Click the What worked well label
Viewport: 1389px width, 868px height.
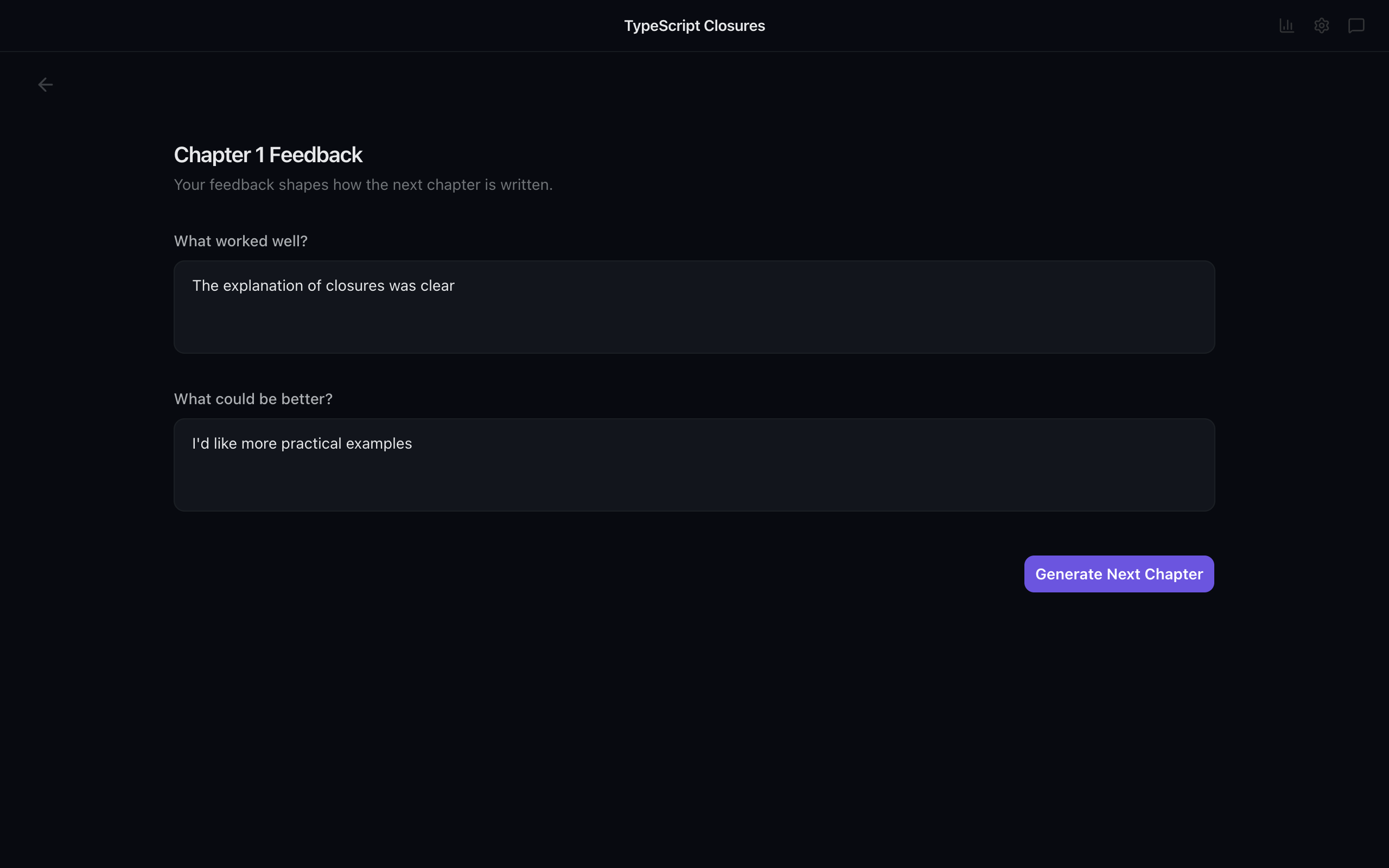(240, 240)
